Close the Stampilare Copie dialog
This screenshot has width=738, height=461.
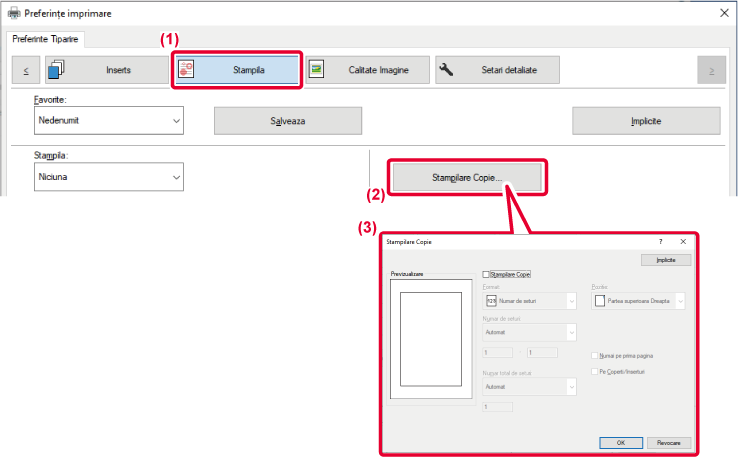click(682, 242)
